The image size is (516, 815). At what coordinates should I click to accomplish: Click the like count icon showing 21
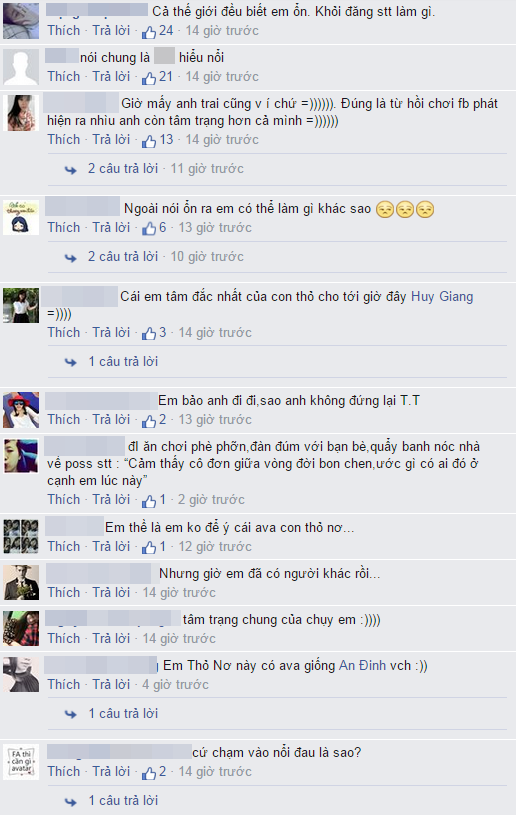(149, 78)
